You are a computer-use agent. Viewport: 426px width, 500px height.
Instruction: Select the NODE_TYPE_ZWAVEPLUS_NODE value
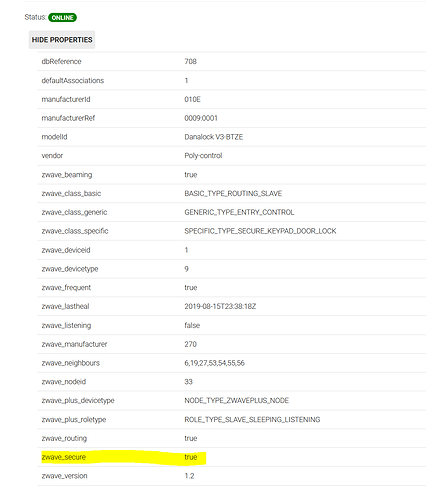(237, 400)
